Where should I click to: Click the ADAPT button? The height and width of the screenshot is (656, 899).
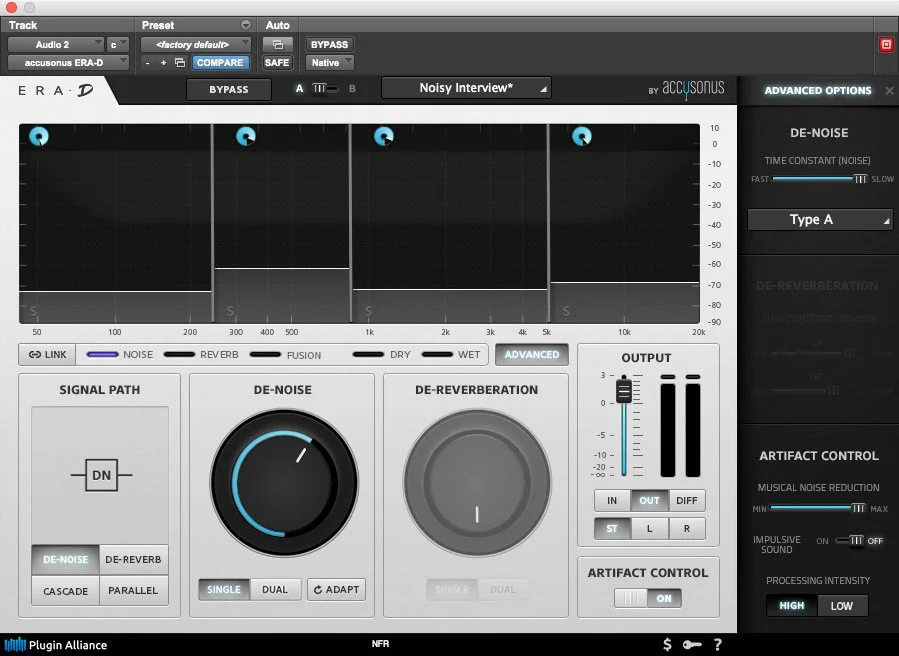(337, 589)
